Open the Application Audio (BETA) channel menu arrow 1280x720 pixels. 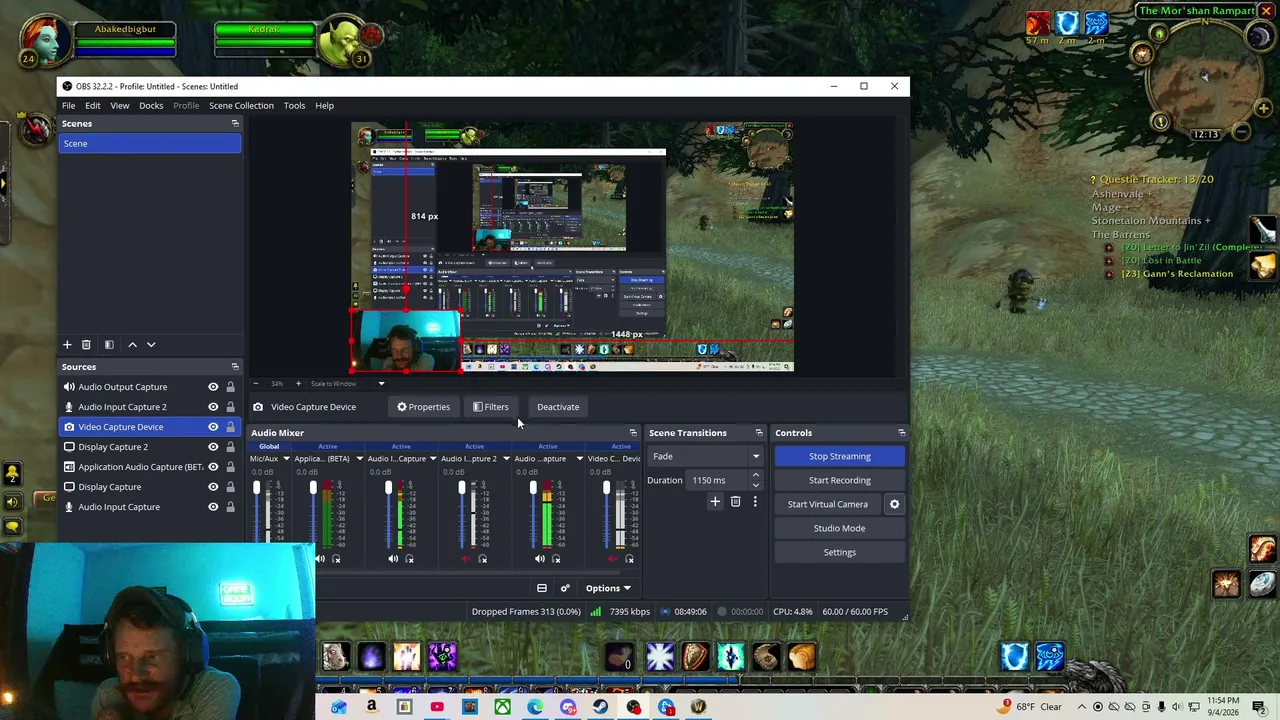click(359, 459)
